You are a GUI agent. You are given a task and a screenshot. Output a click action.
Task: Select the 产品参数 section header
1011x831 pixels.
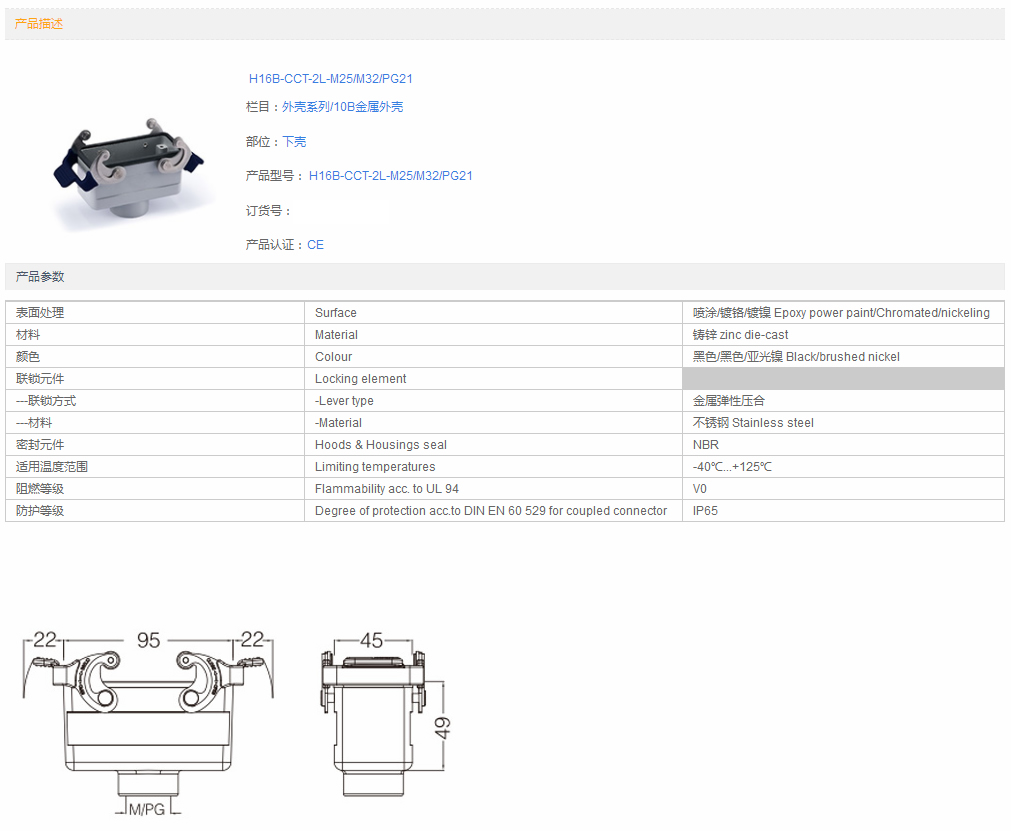click(x=40, y=277)
